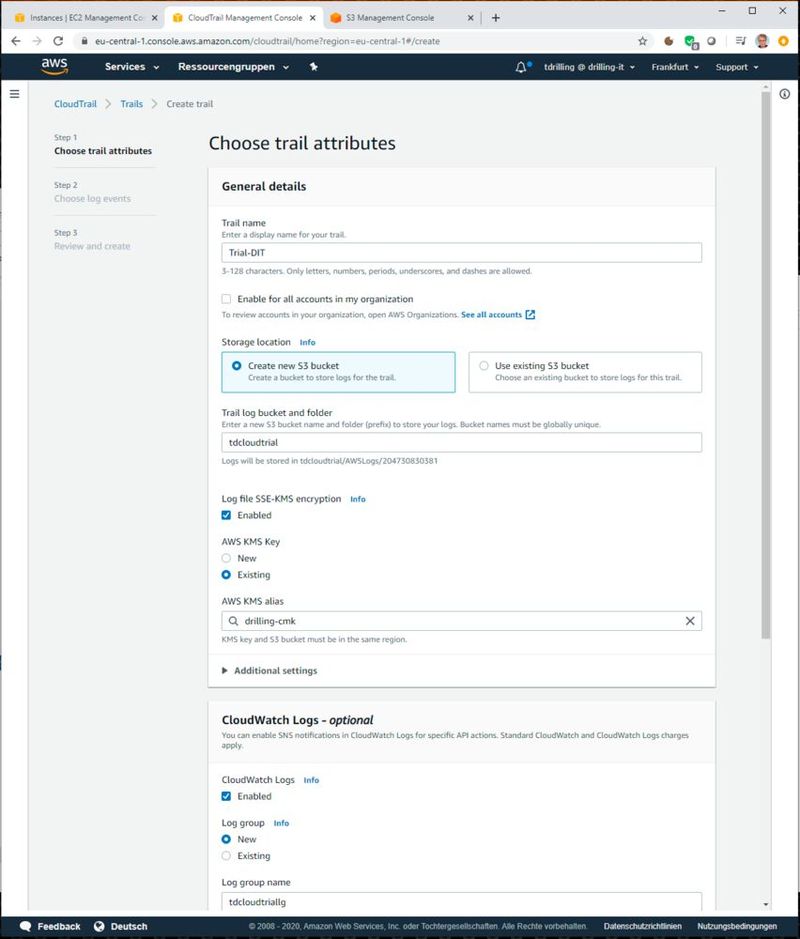The width and height of the screenshot is (800, 939).
Task: Open the hamburger side navigation menu
Action: [x=15, y=94]
